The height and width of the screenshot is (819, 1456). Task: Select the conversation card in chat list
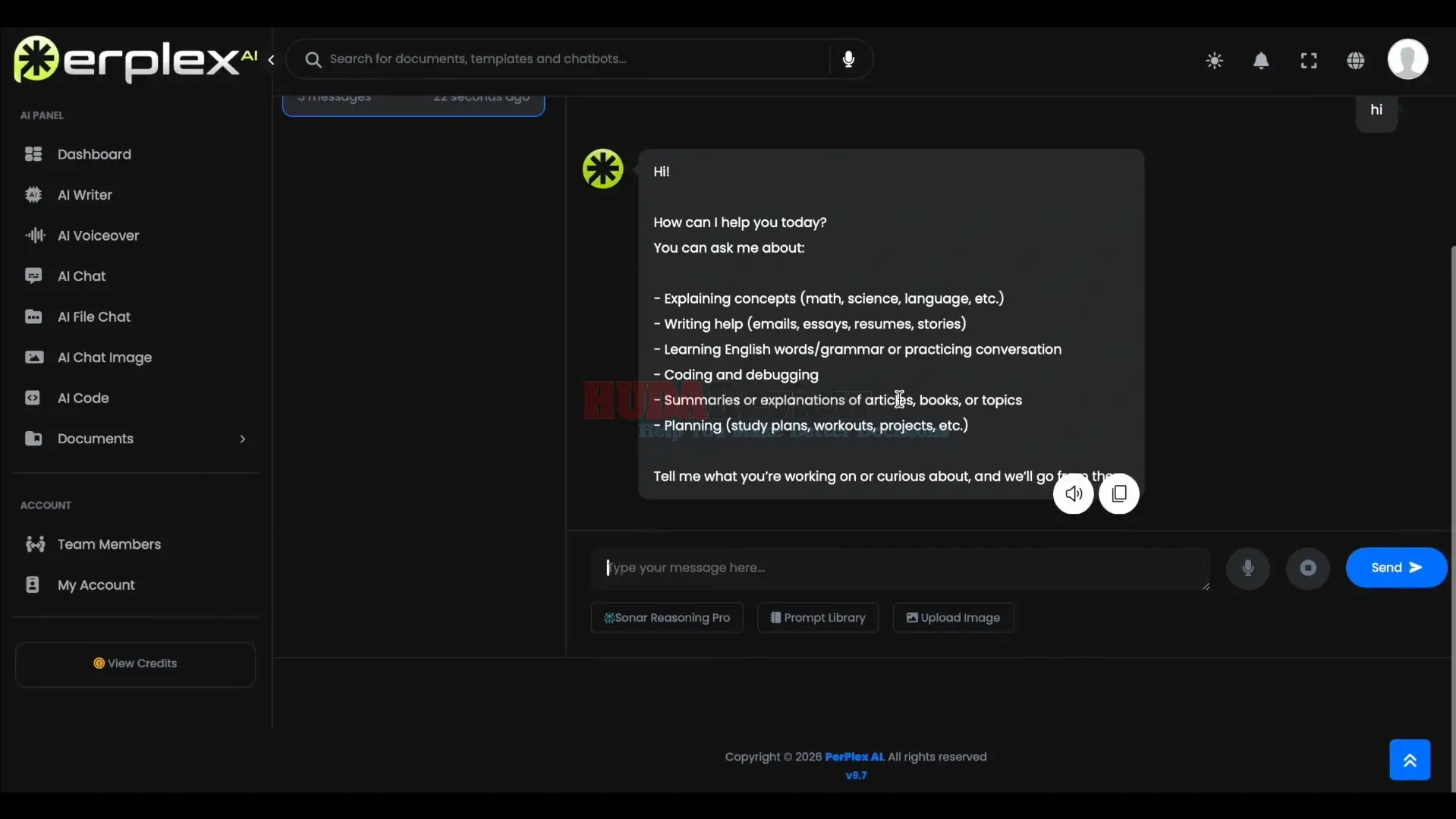point(414,106)
